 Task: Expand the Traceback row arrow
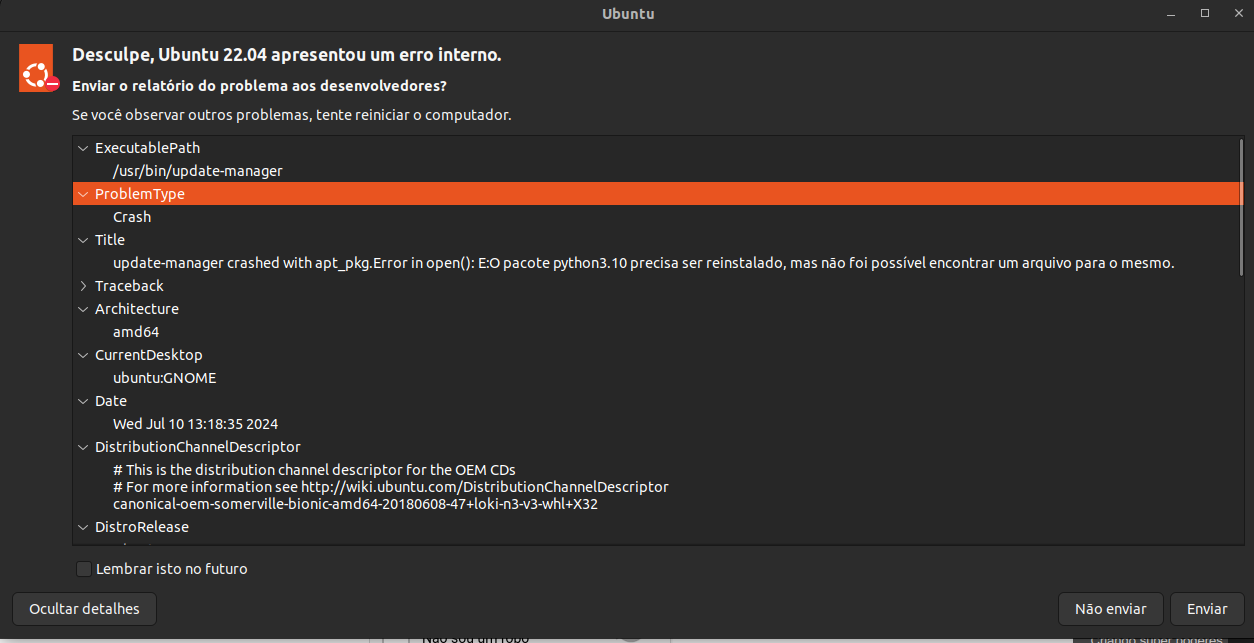coord(83,286)
